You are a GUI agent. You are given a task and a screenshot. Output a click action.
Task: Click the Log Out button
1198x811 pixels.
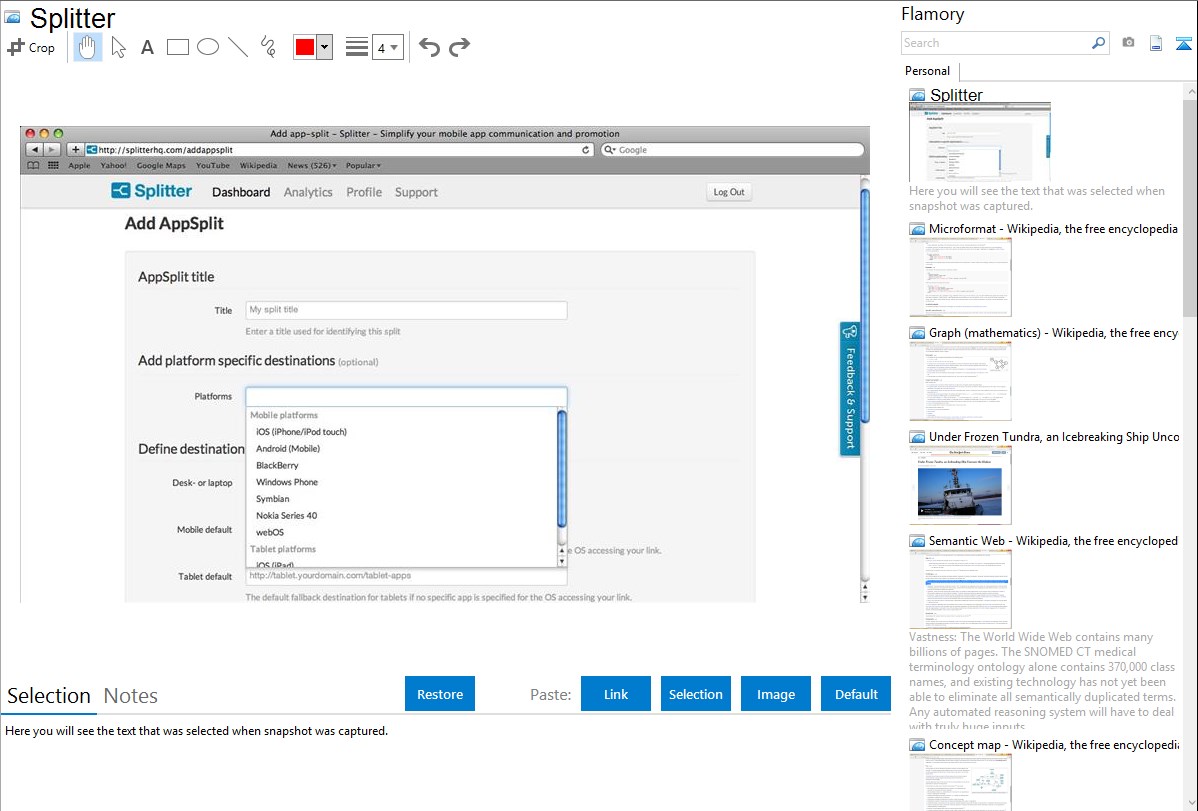pyautogui.click(x=729, y=192)
